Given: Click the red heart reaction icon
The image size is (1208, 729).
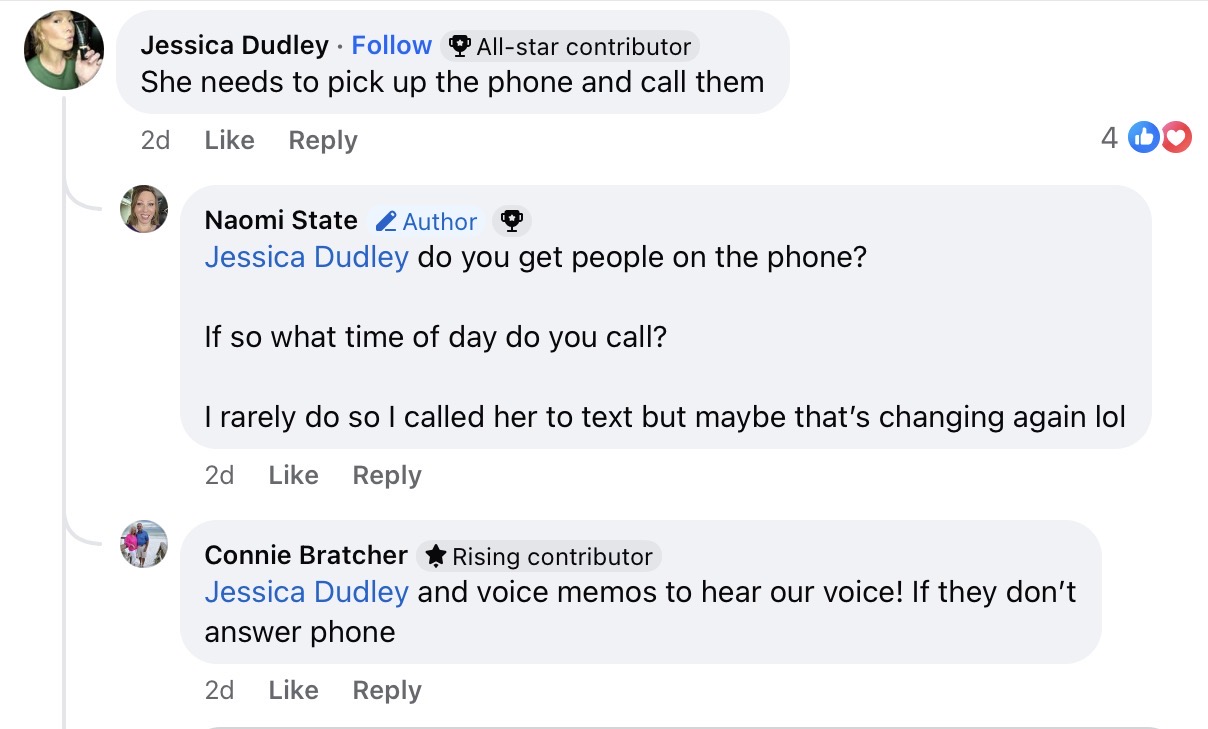Looking at the screenshot, I should (x=1176, y=138).
